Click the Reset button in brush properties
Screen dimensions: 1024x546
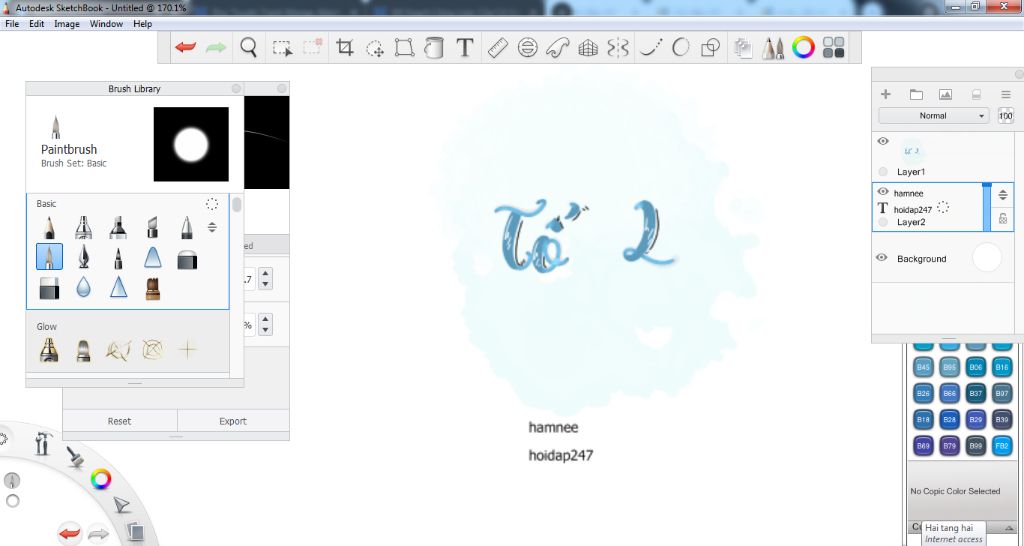pos(120,421)
